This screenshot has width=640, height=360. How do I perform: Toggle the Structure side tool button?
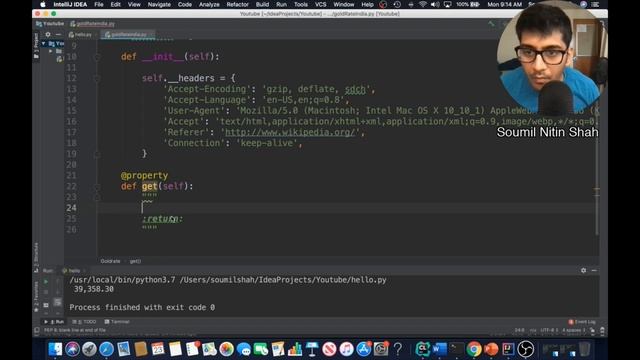coord(36,257)
